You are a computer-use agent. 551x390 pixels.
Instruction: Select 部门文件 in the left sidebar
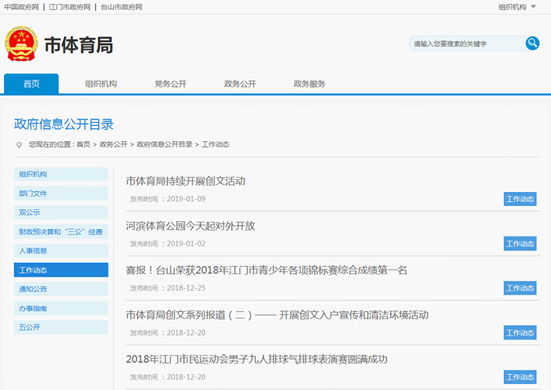coord(61,193)
